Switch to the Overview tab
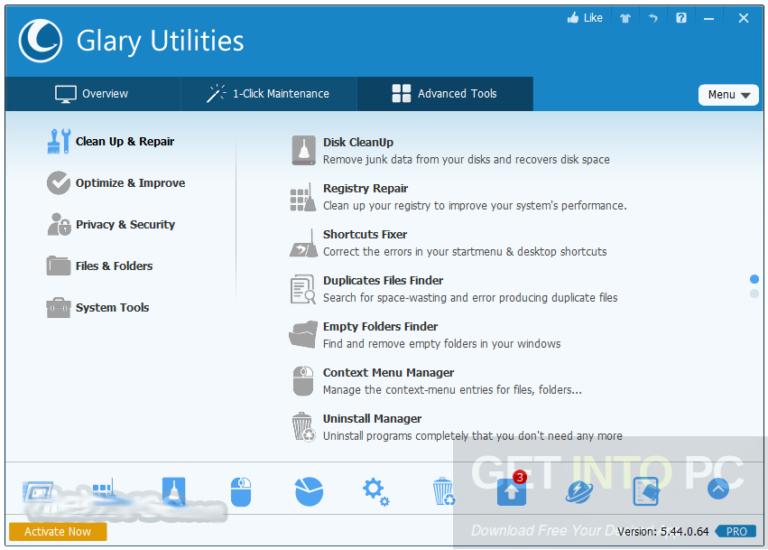The width and height of the screenshot is (768, 550). pos(92,94)
